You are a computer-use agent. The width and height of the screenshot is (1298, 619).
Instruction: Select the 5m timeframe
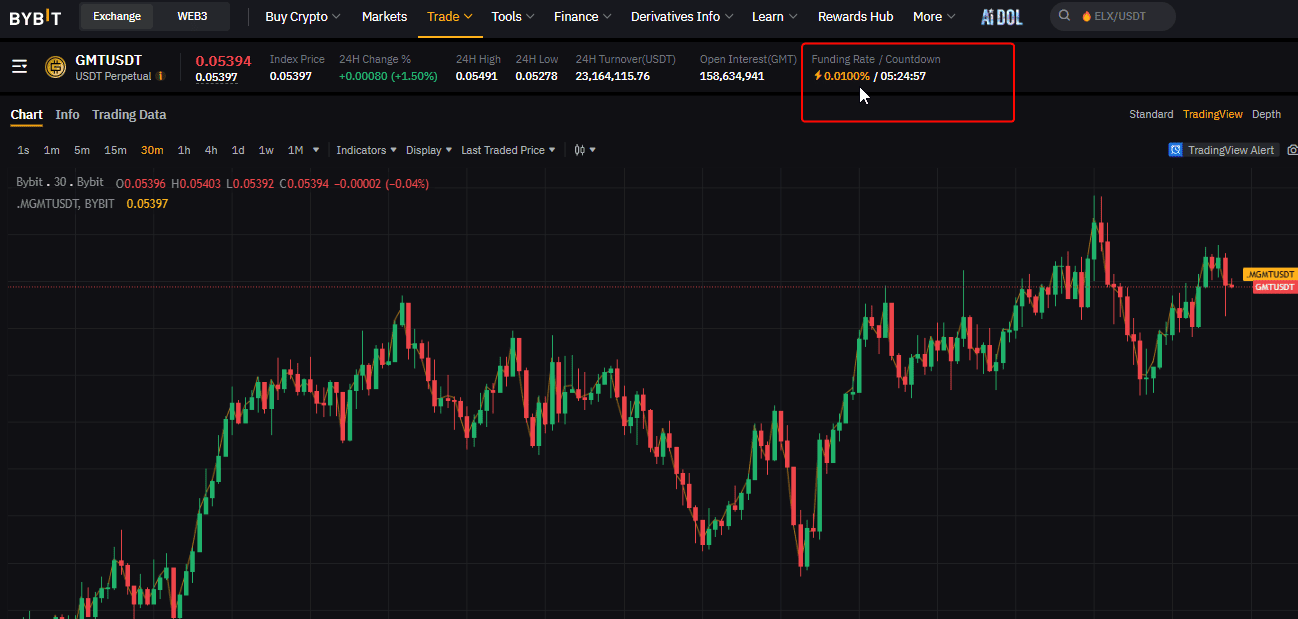(x=81, y=150)
